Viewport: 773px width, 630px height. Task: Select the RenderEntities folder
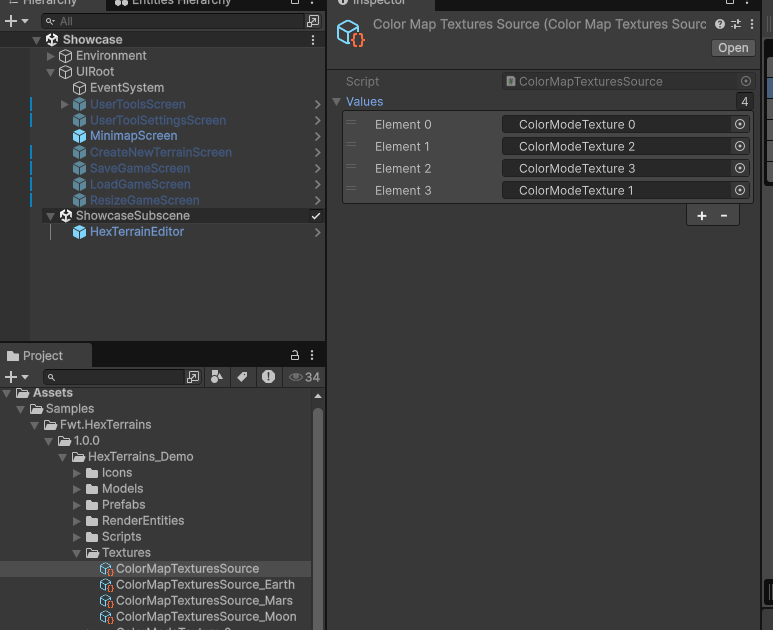click(142, 521)
